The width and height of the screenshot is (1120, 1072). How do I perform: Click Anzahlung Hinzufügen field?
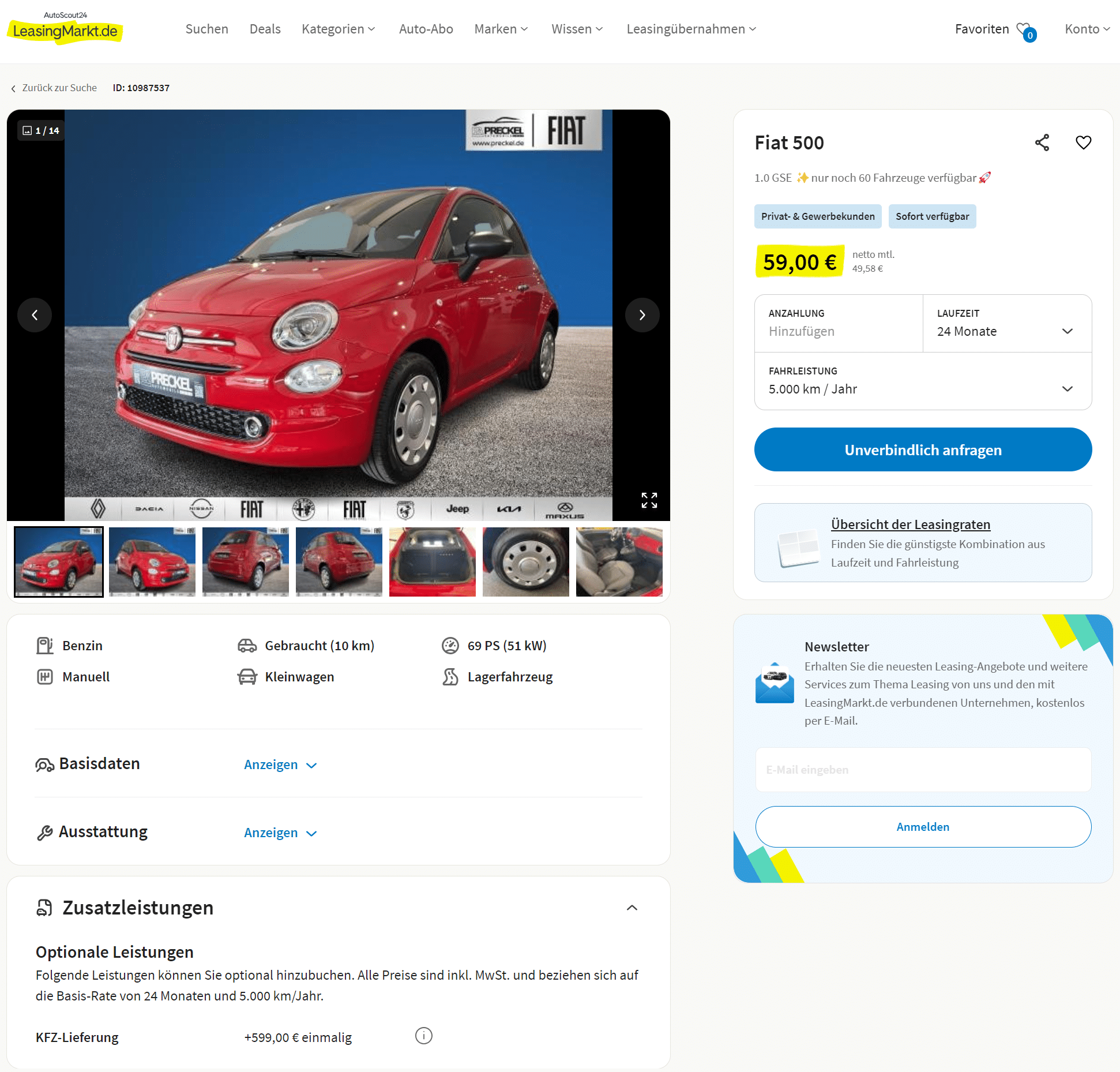839,324
